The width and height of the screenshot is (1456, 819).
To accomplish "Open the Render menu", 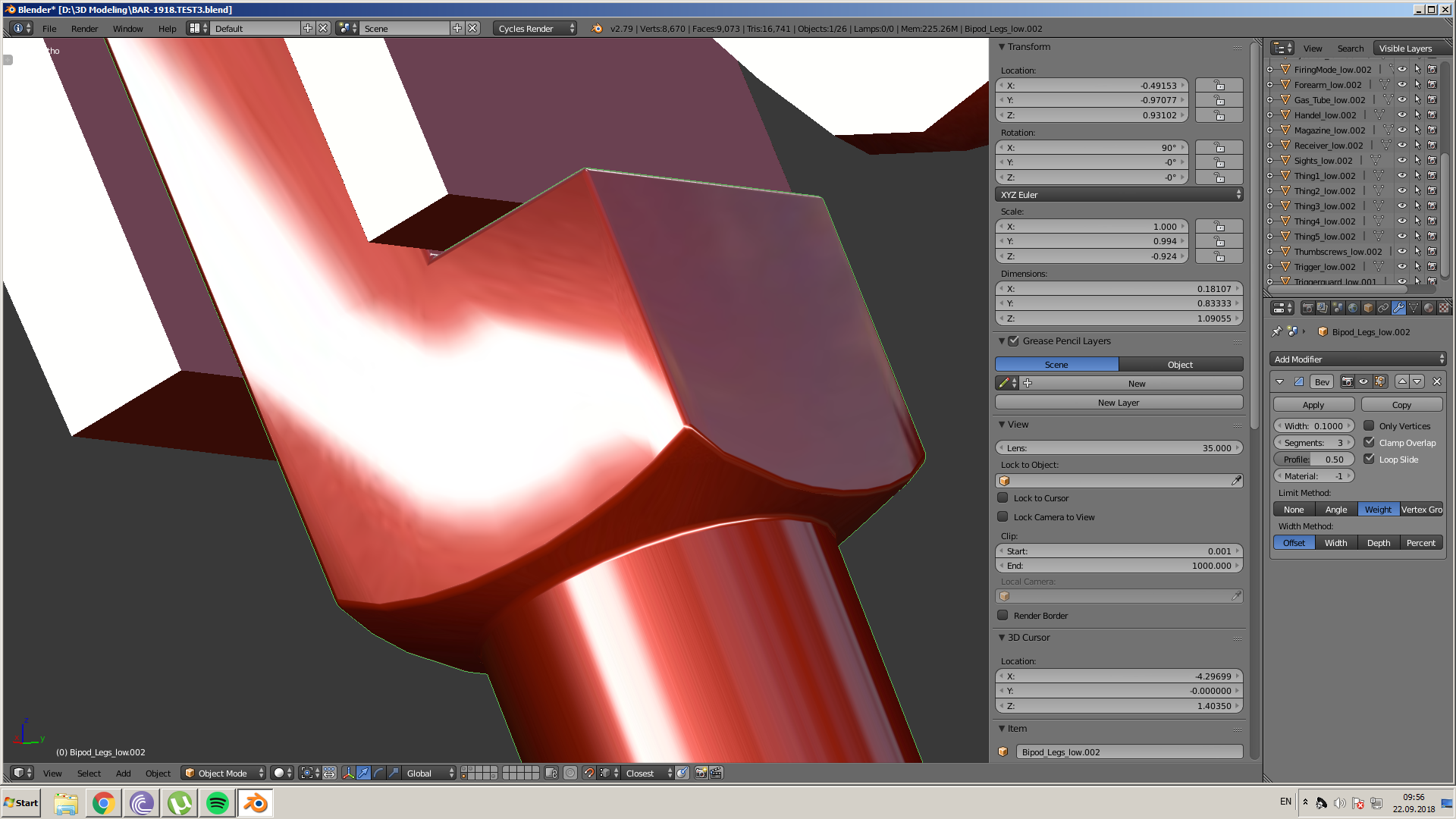I will pos(84,28).
